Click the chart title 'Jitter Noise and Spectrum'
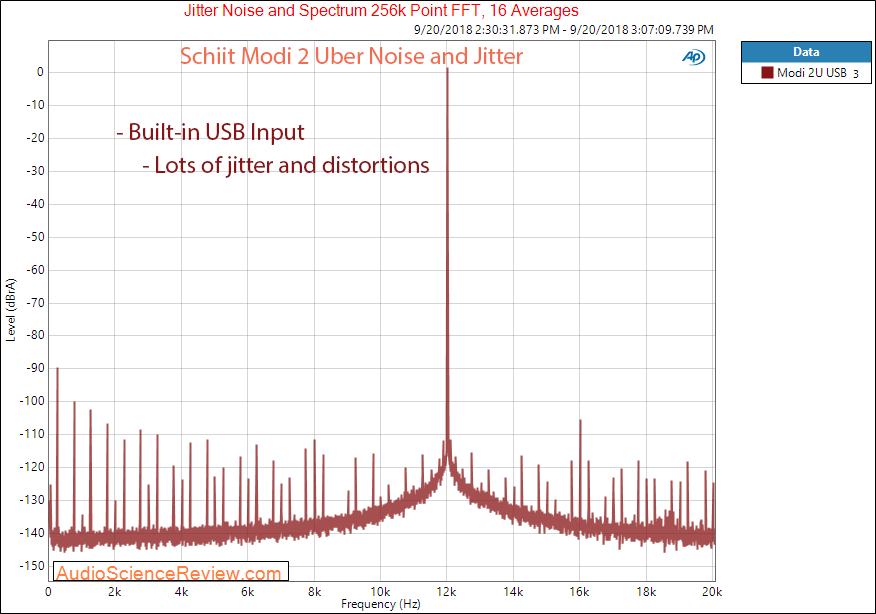The image size is (876, 614). click(x=381, y=11)
